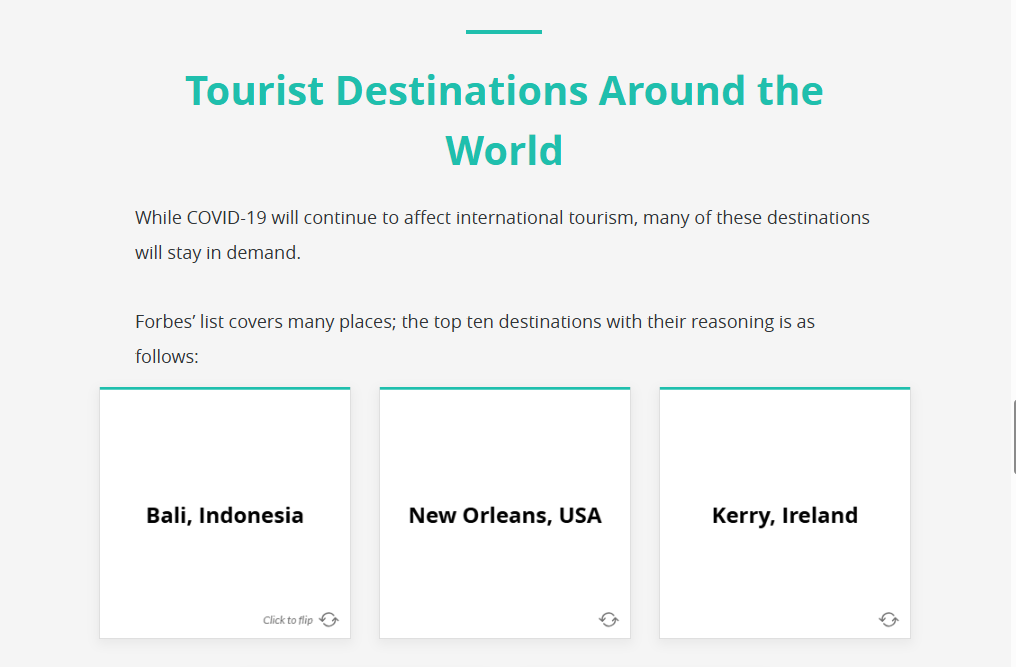Click the scrollbar handle on right edge
Screen dimensions: 1016x667
pos(1013,428)
